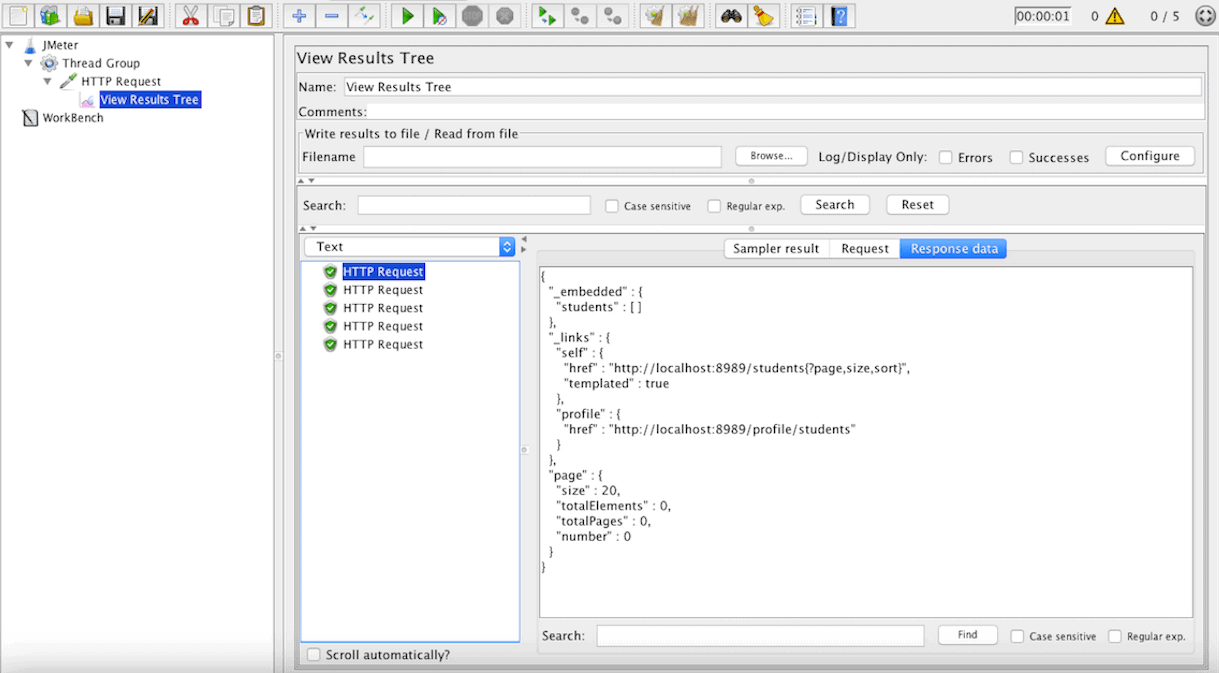Click the Clear All broom icon pair
This screenshot has height=673, width=1219.
pos(687,15)
